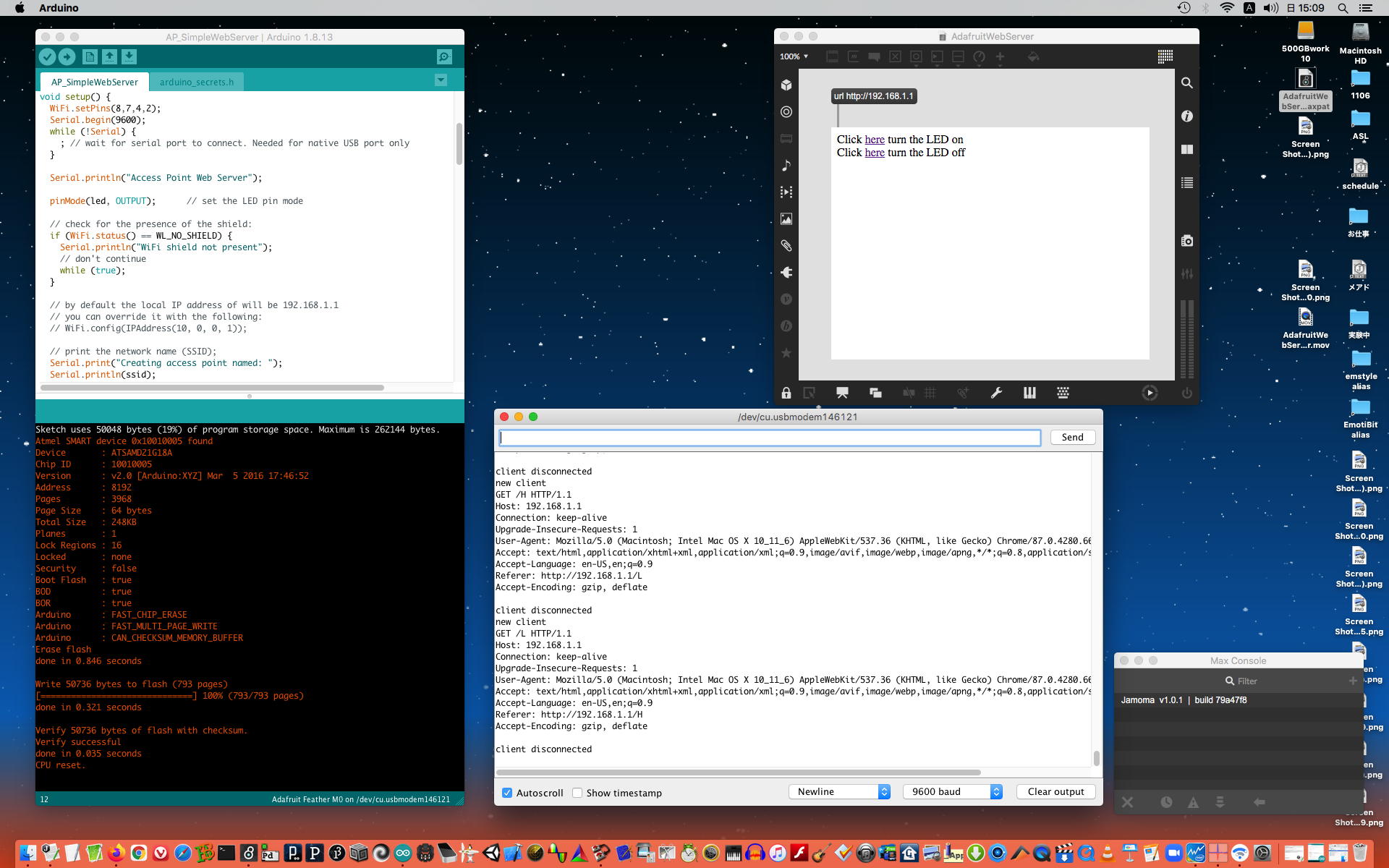Expand the Arduino tab menu arrow

click(x=441, y=80)
